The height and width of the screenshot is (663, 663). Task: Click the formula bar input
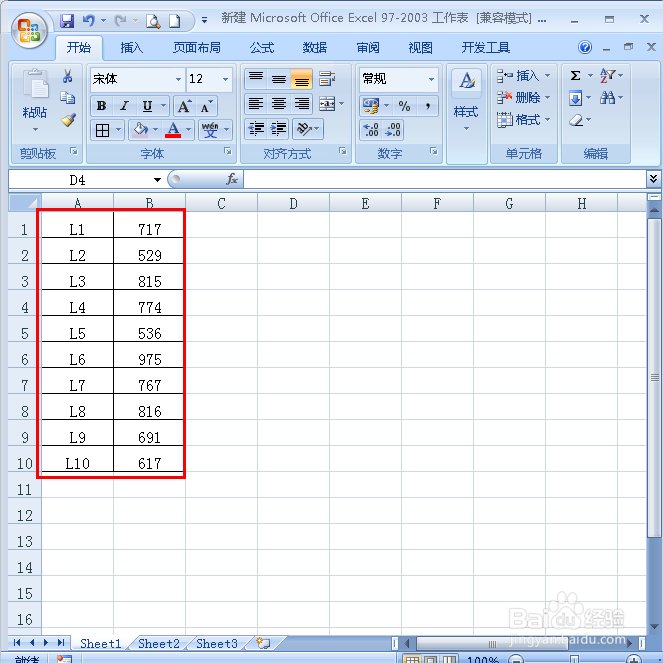[445, 179]
